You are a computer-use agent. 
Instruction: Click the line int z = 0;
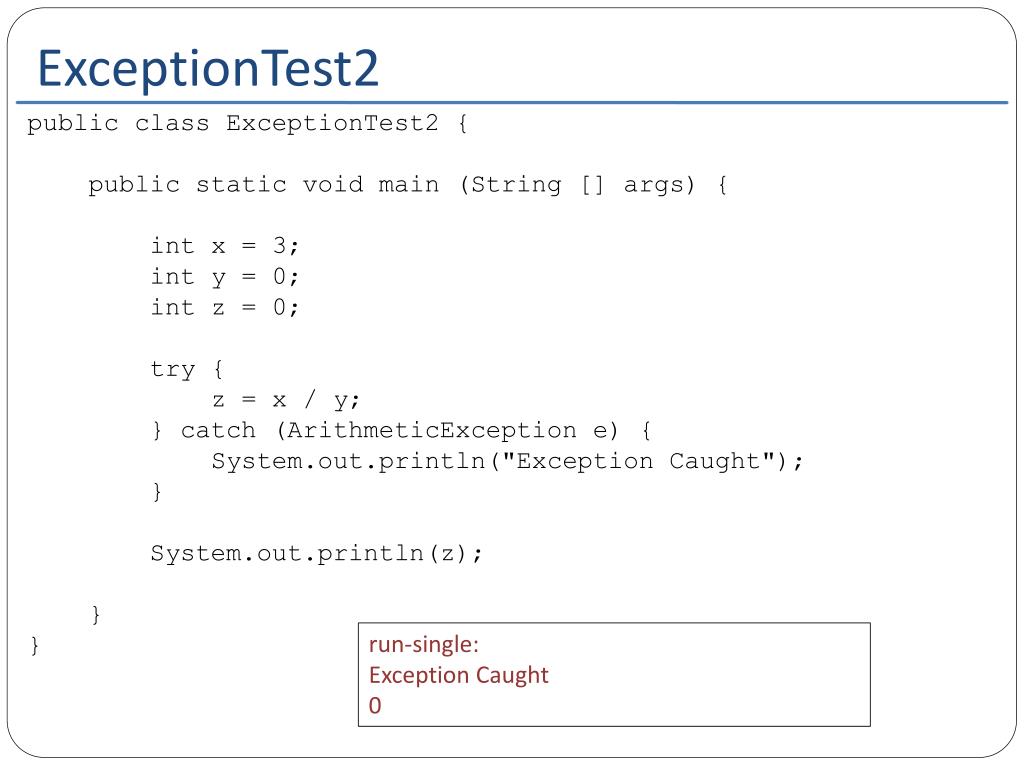225,307
